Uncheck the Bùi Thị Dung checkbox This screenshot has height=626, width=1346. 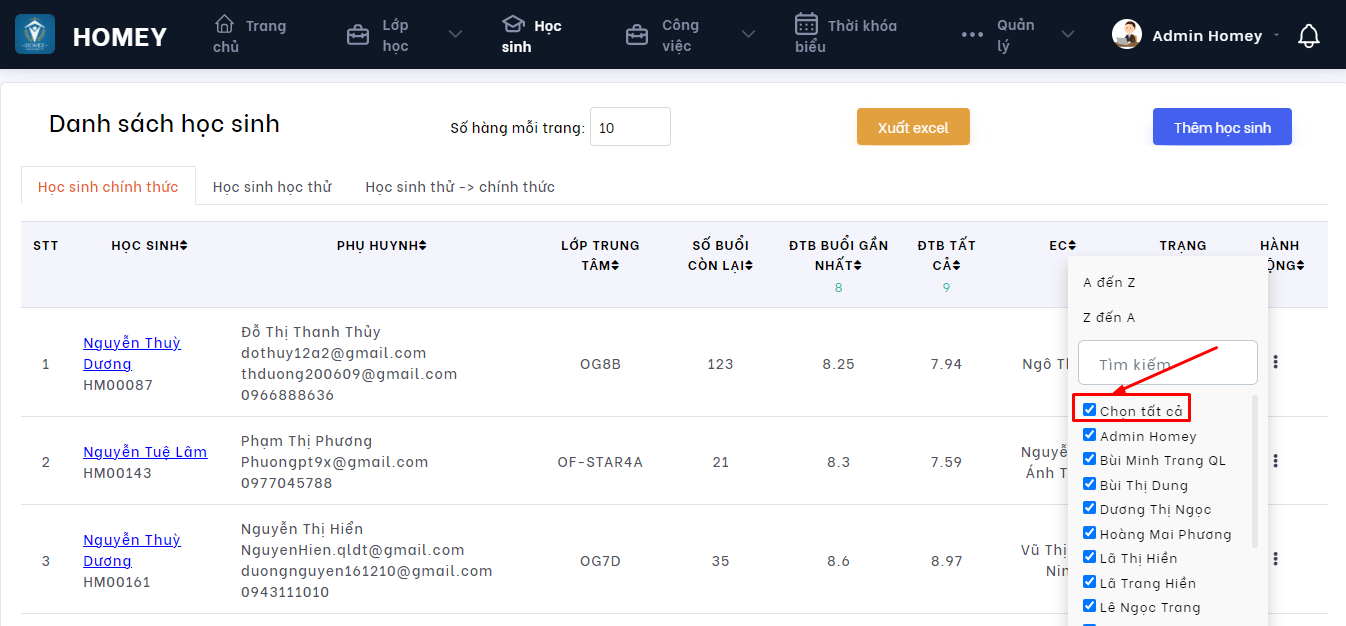1090,484
